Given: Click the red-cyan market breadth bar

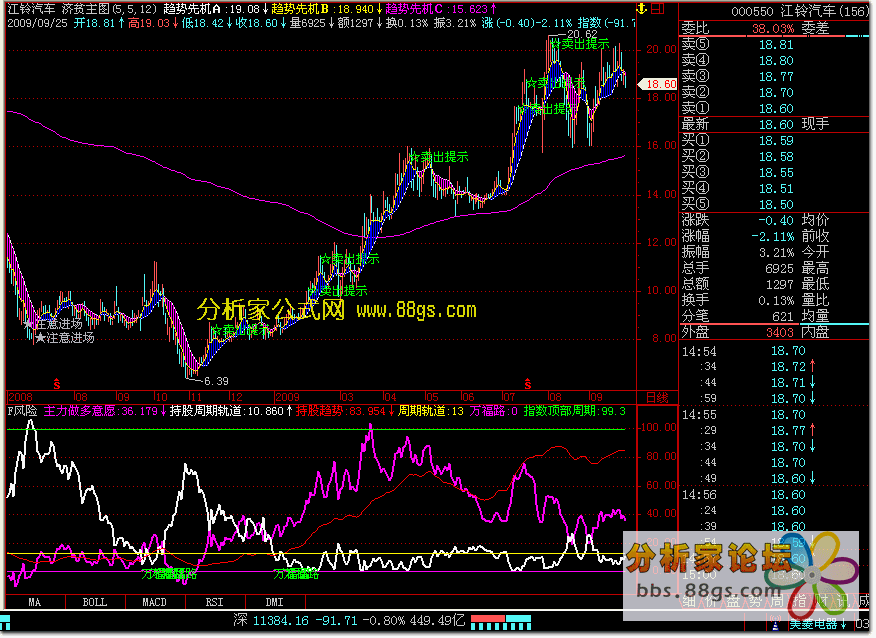Looking at the screenshot, I should pyautogui.click(x=501, y=622).
